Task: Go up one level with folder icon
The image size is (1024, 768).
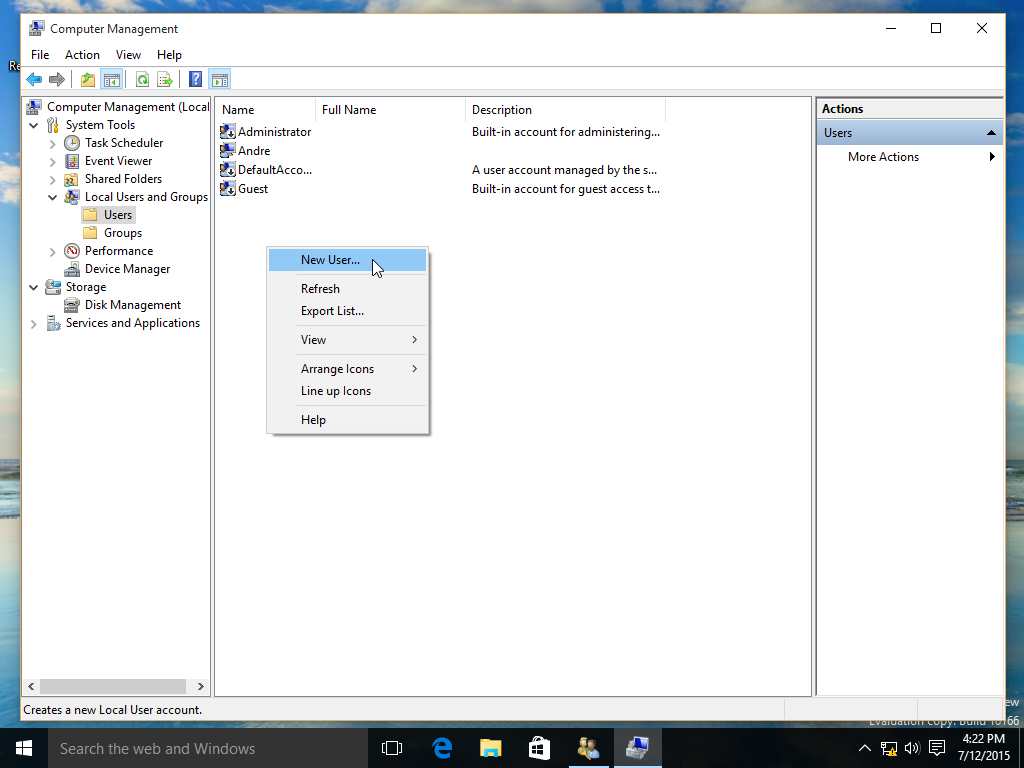Action: 88,80
